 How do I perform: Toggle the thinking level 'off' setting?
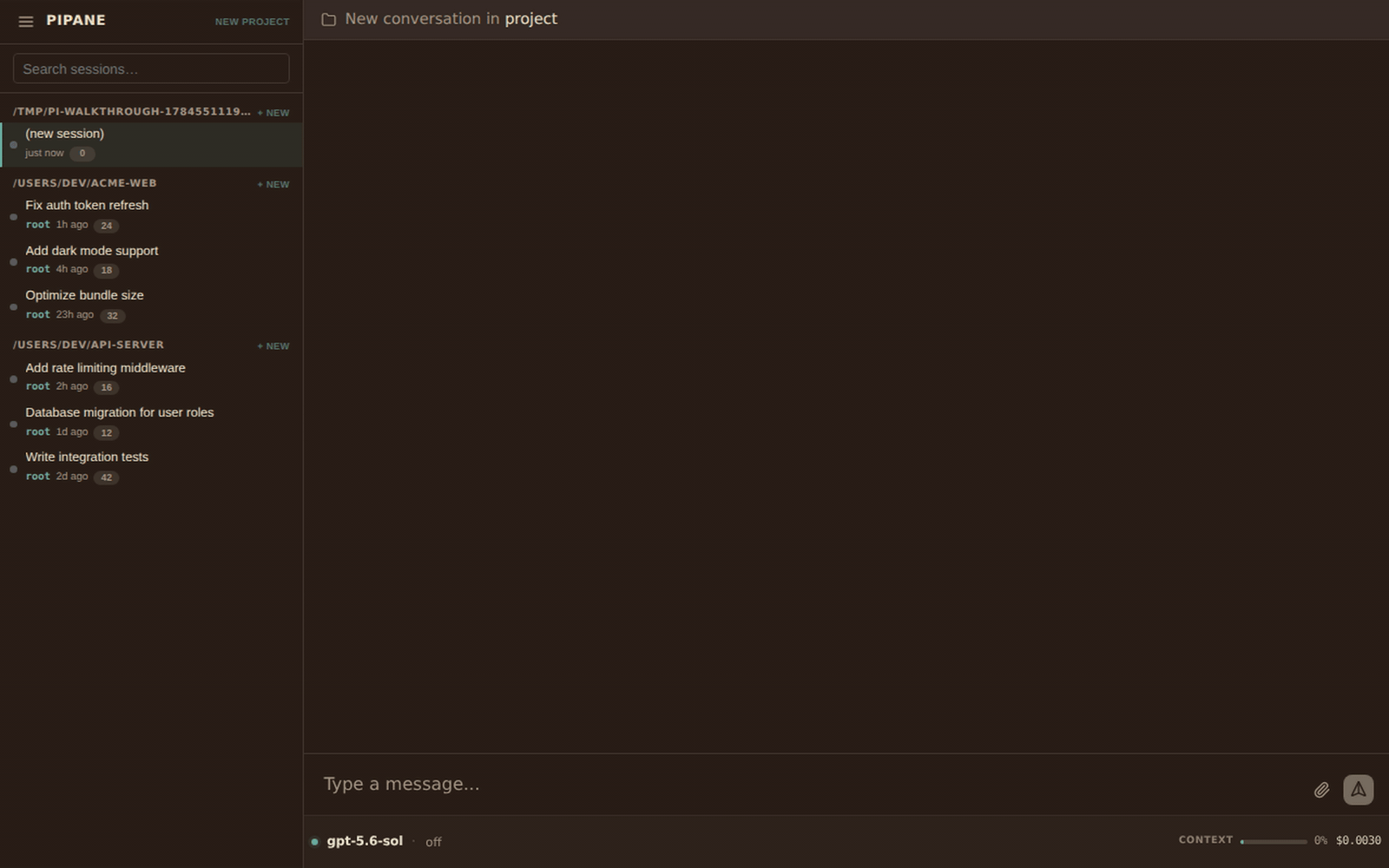click(433, 842)
